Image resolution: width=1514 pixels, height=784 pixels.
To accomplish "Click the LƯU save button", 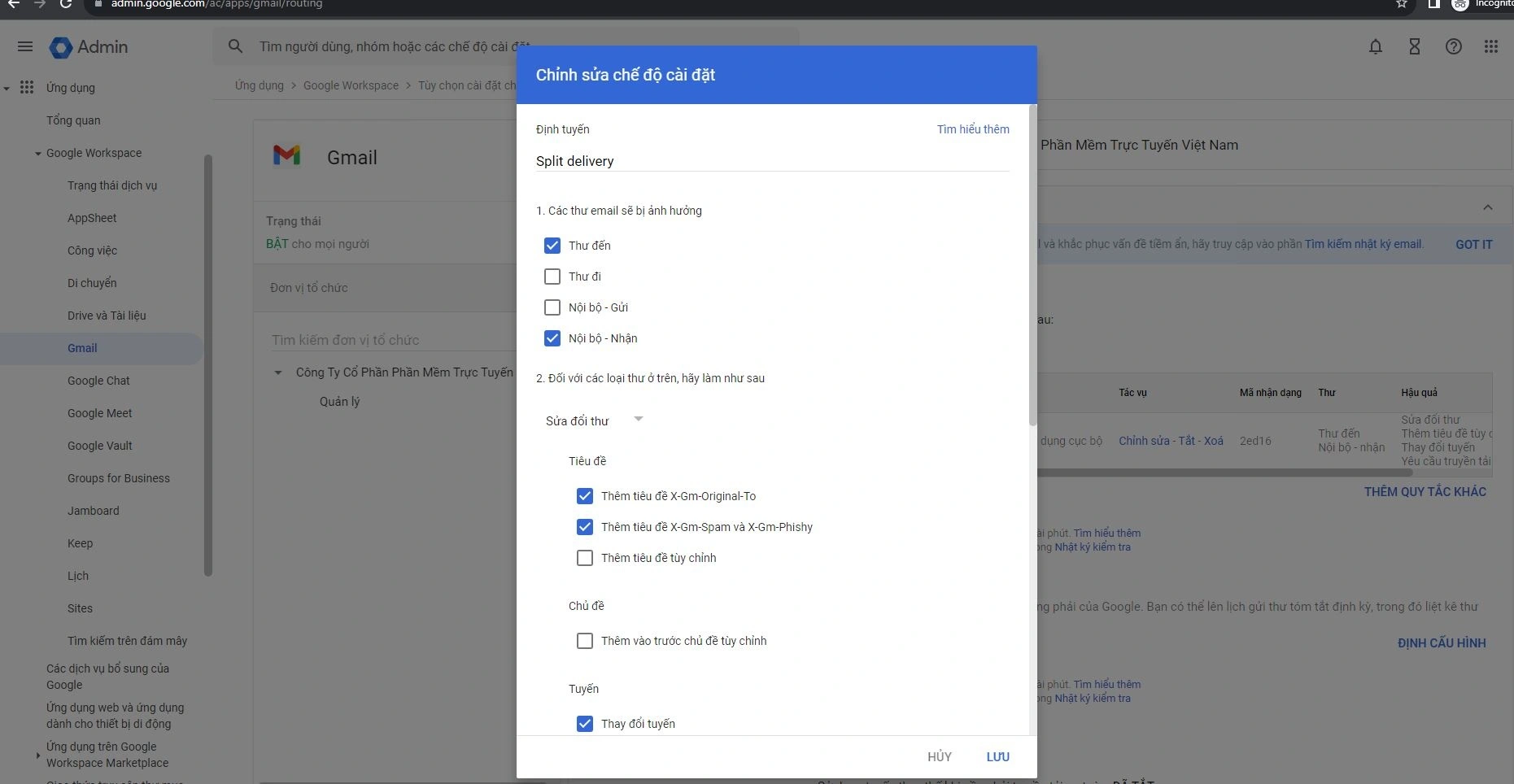I will coord(998,756).
